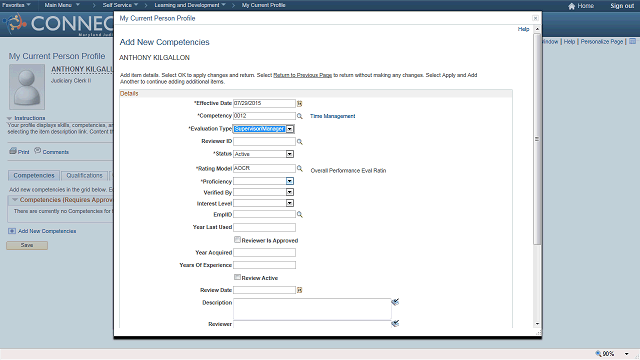Click the ANTHONY KILGALLON profile name link
Viewport: 640px width, 360px height.
click(82, 69)
